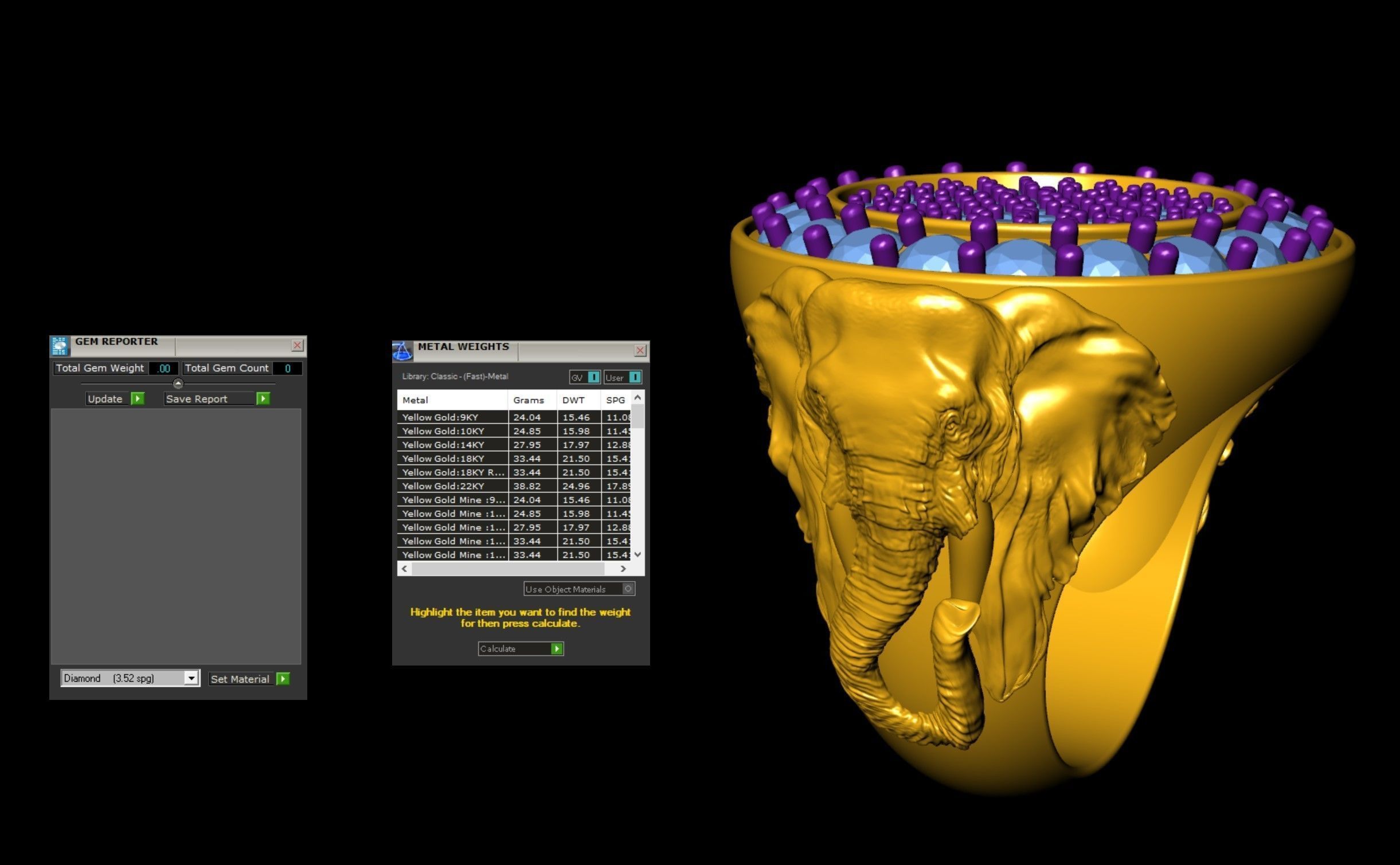The image size is (1400, 865).
Task: Select the Yellow Gold:22KY row
Action: coord(514,486)
